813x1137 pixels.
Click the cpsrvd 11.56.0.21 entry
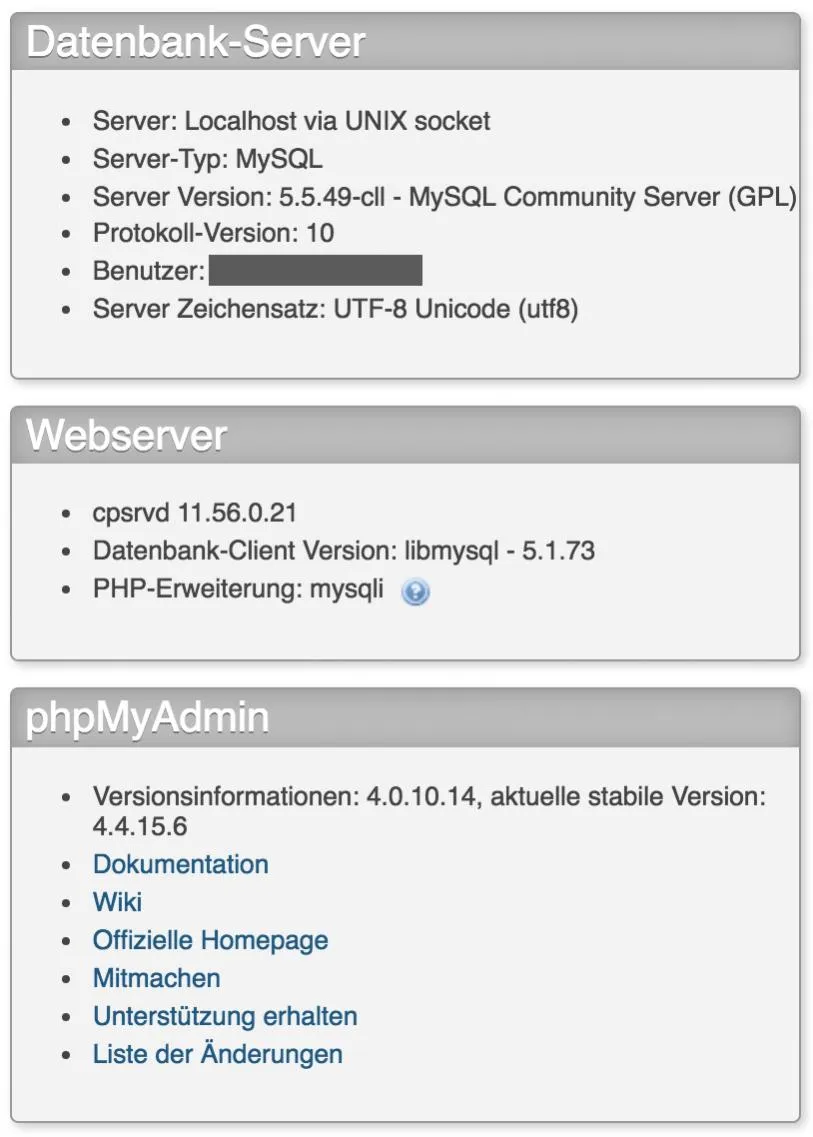click(x=194, y=513)
